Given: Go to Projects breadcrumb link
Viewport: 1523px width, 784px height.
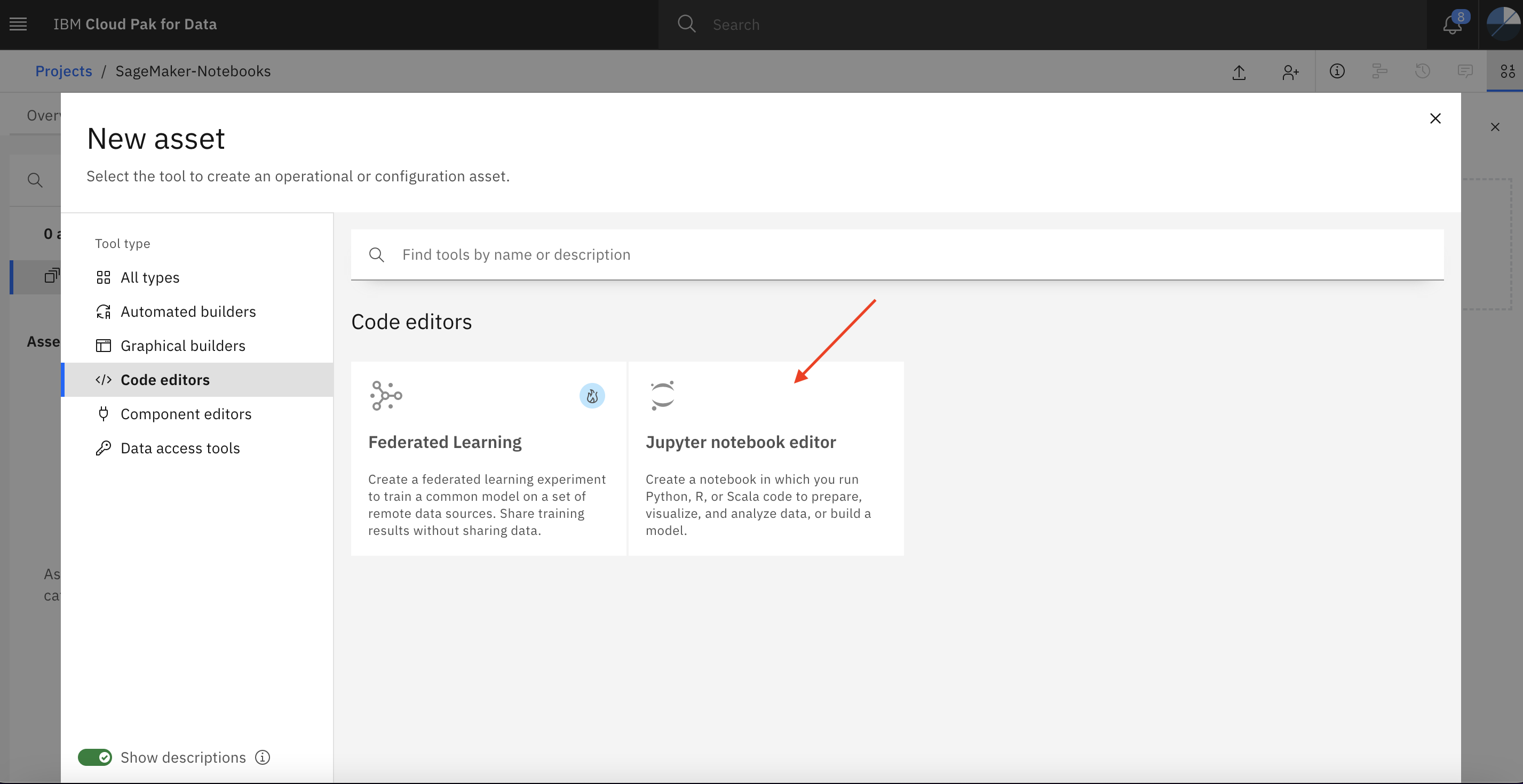Looking at the screenshot, I should [64, 71].
